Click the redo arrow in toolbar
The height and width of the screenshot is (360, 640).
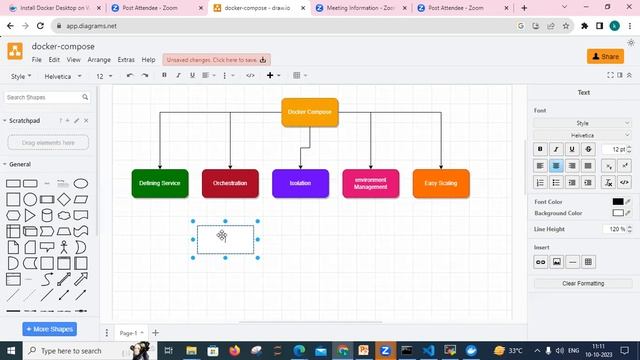pos(144,76)
